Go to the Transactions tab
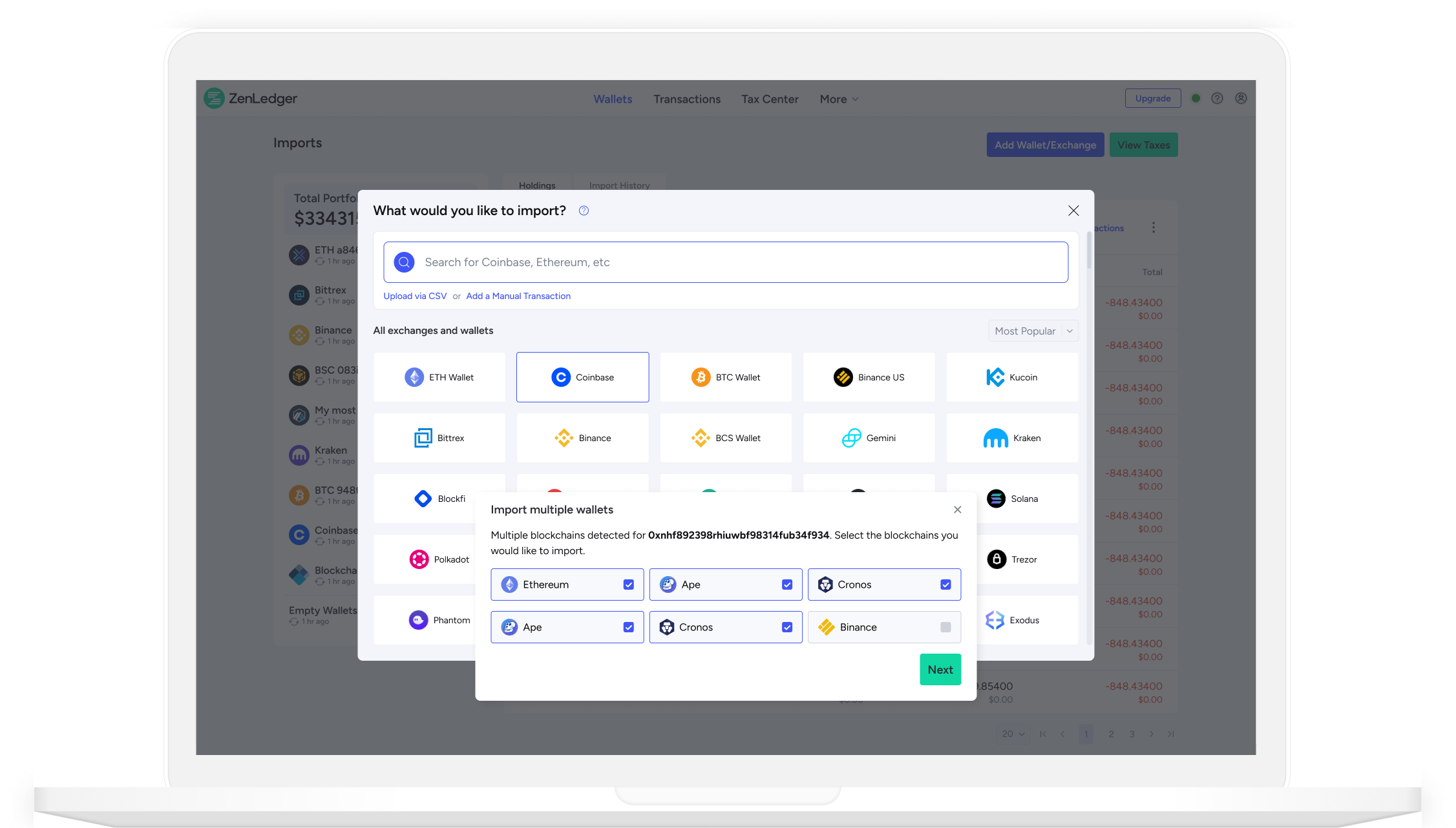 [686, 99]
